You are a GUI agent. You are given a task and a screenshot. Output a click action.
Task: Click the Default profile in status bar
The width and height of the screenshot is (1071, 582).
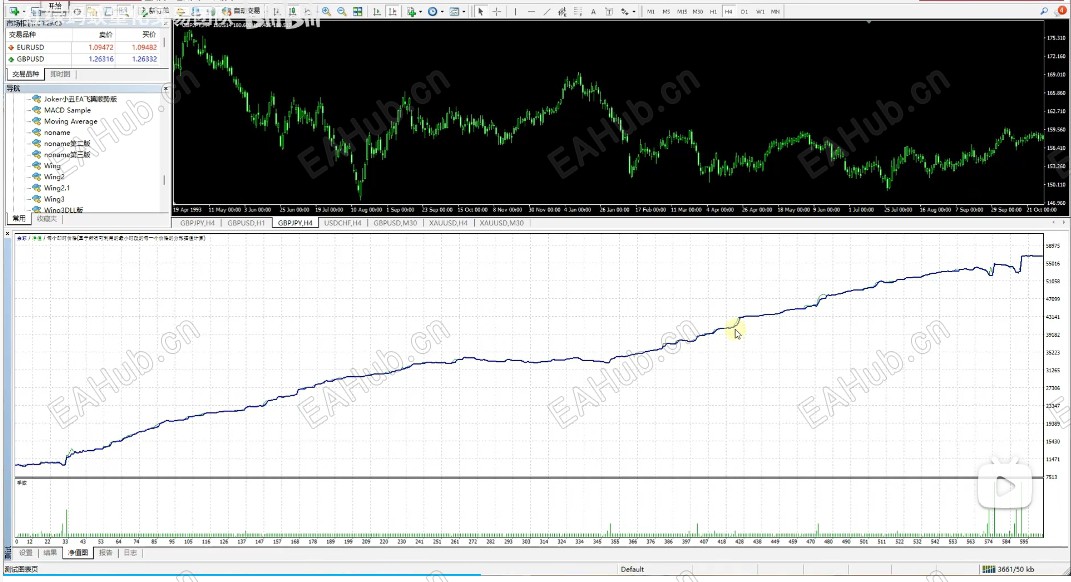(632, 569)
